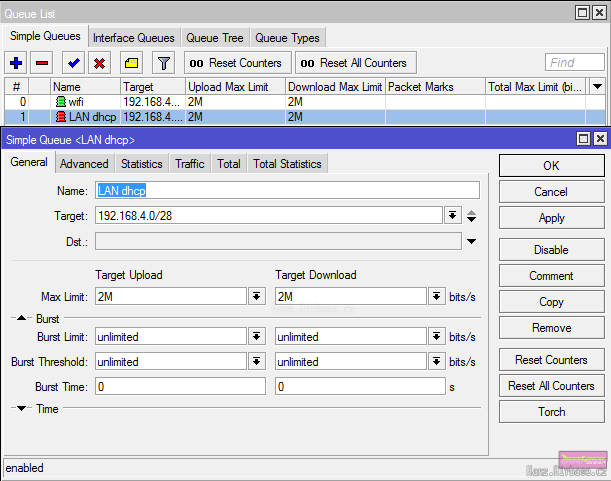Click green wifi queue icon
611x481 pixels.
[61, 102]
